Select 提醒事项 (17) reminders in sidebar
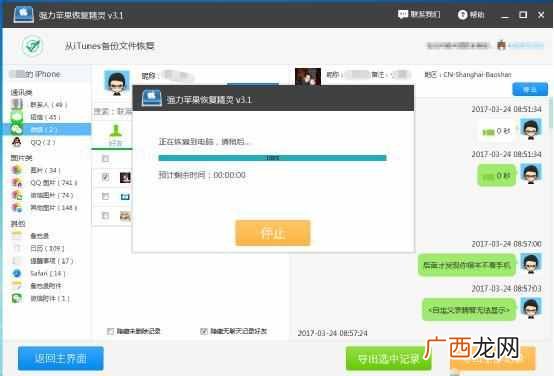 pyautogui.click(x=52, y=261)
